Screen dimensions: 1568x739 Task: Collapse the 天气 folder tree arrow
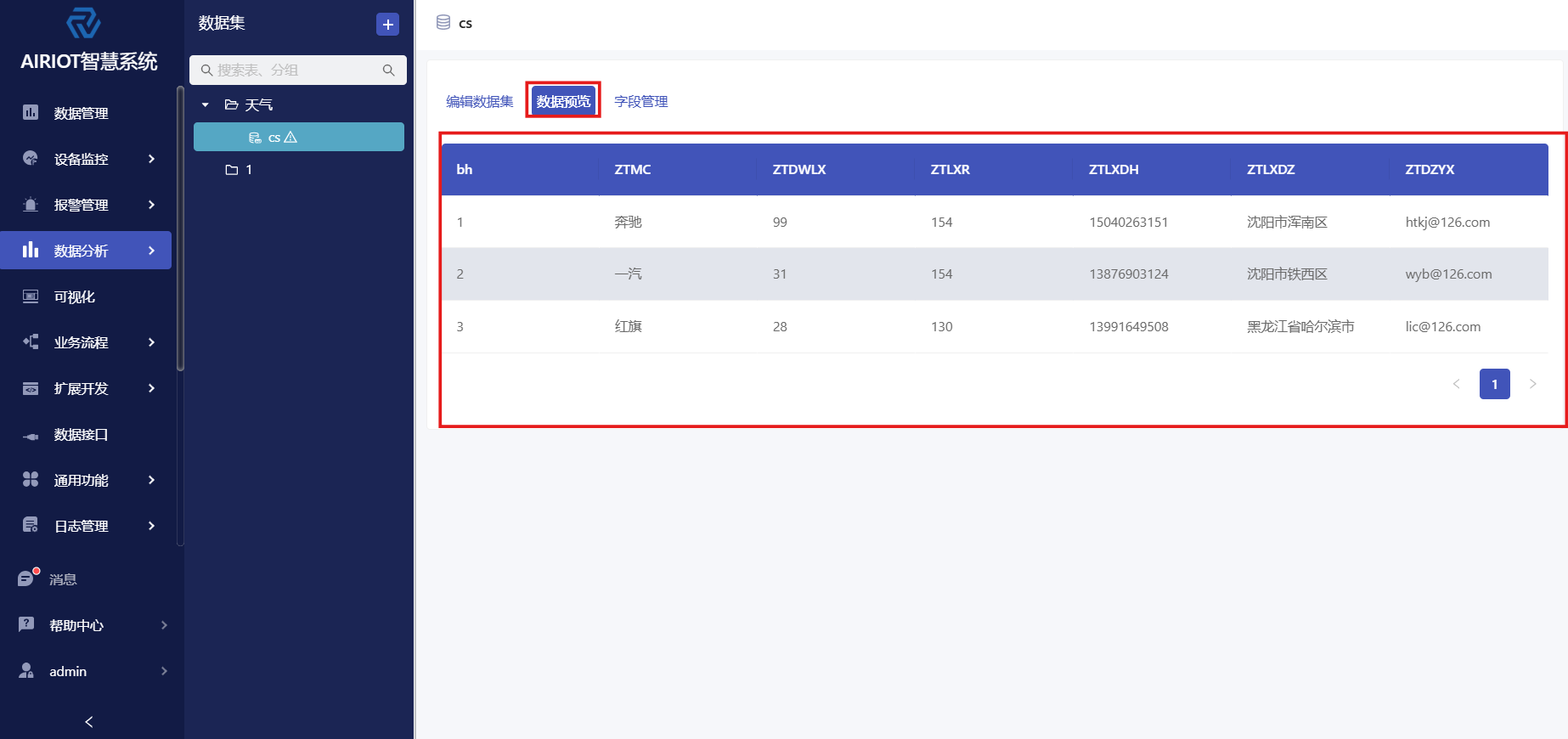tap(206, 104)
